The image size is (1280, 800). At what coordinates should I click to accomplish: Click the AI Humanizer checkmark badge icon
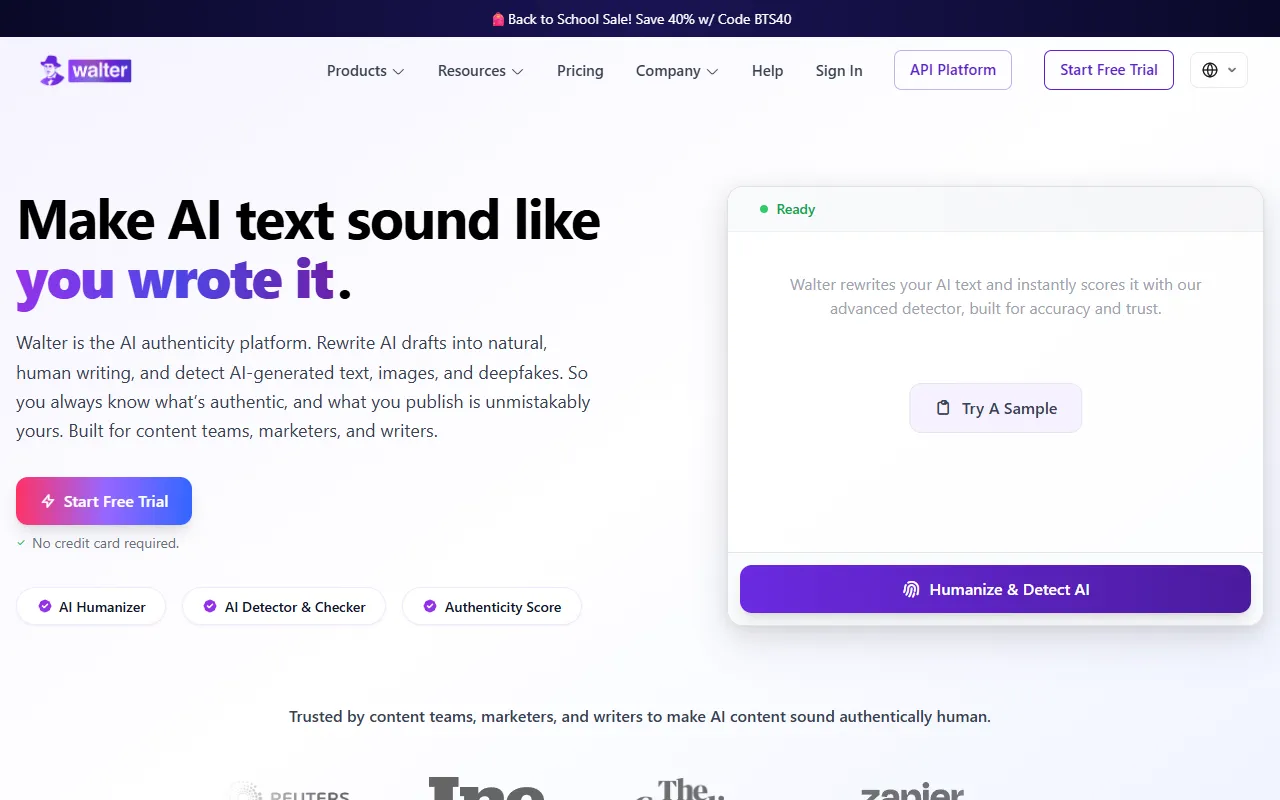point(45,606)
